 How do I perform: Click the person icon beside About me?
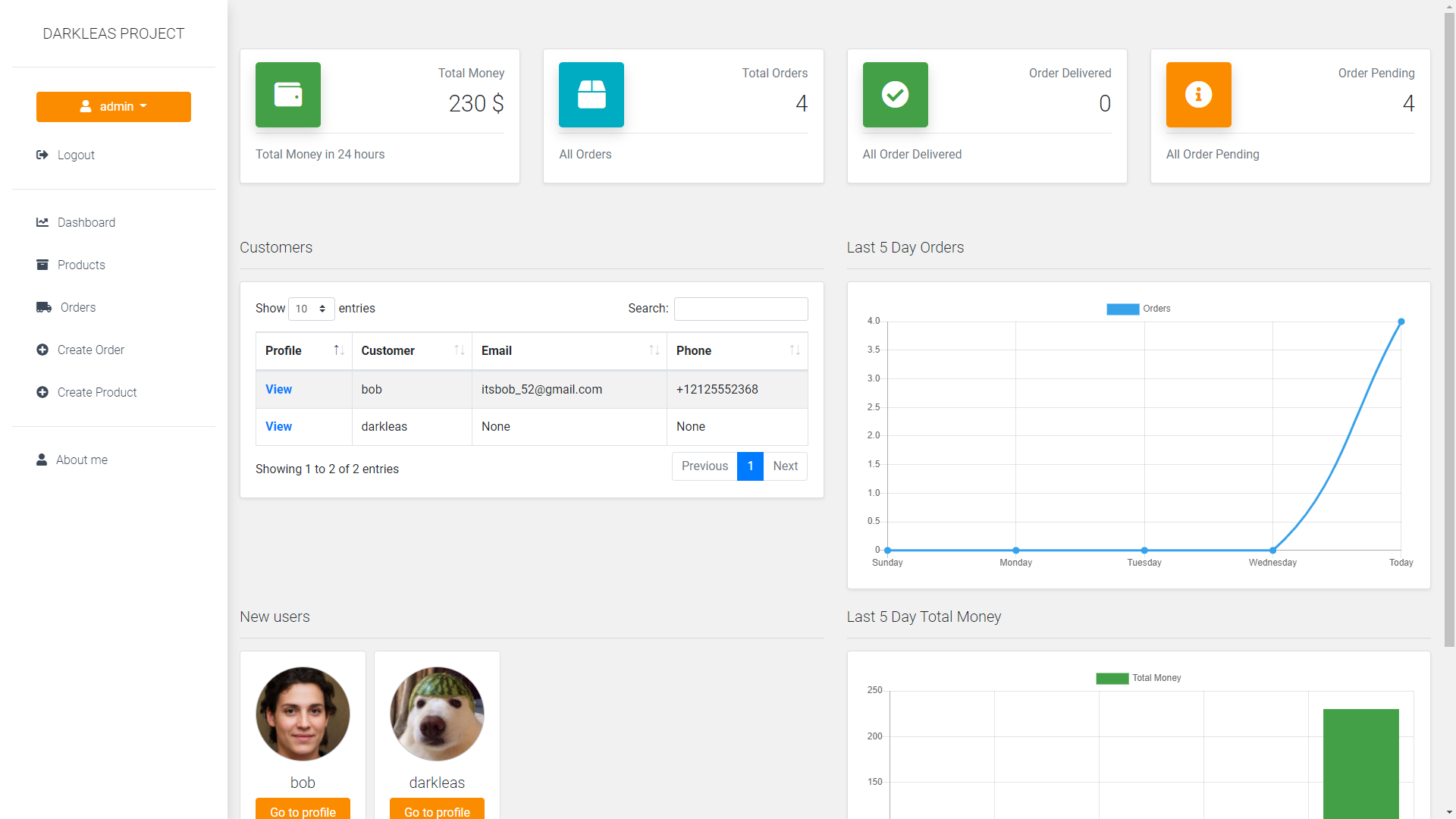42,460
